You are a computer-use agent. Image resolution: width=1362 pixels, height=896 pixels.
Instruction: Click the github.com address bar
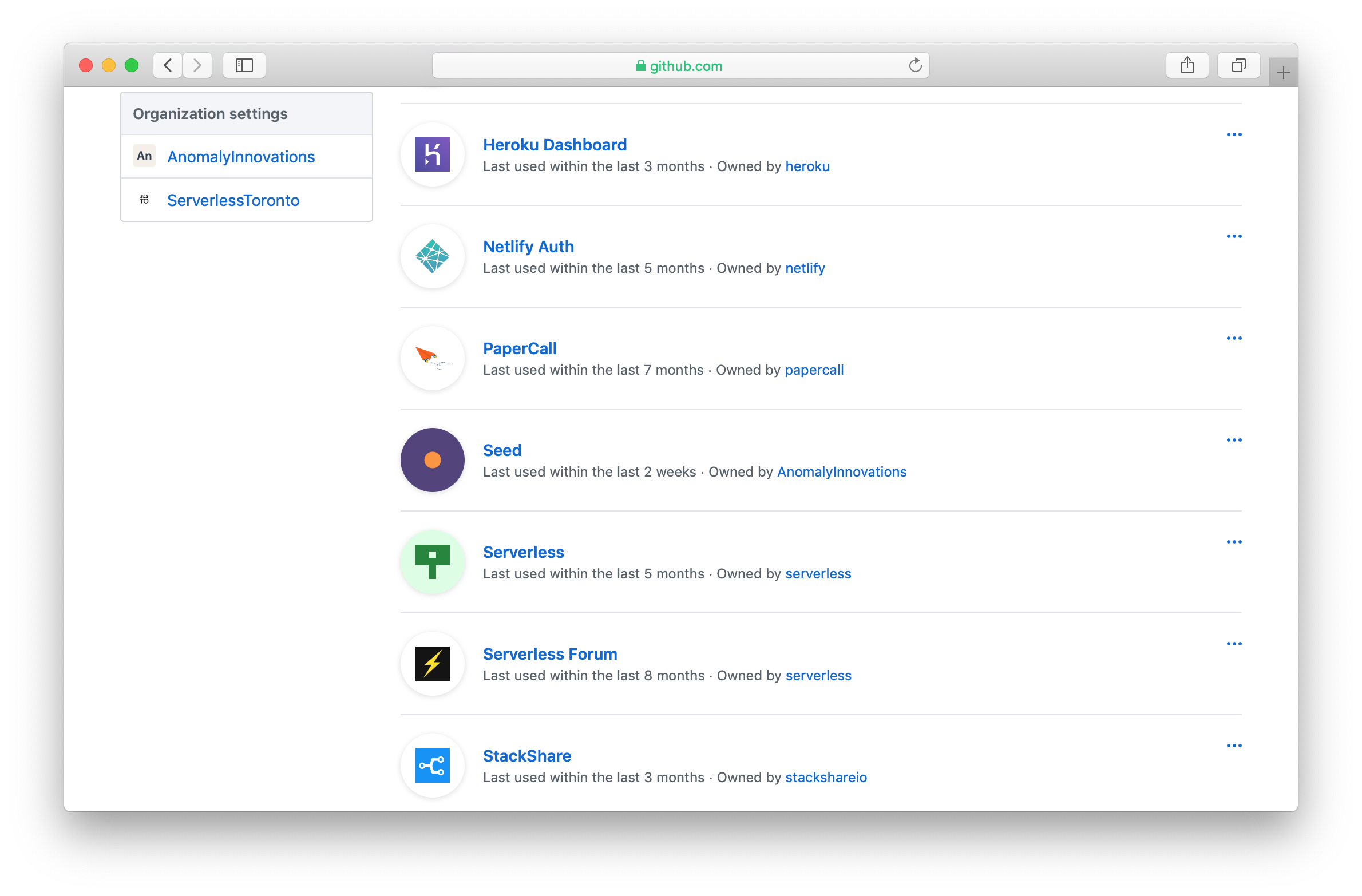click(x=680, y=66)
